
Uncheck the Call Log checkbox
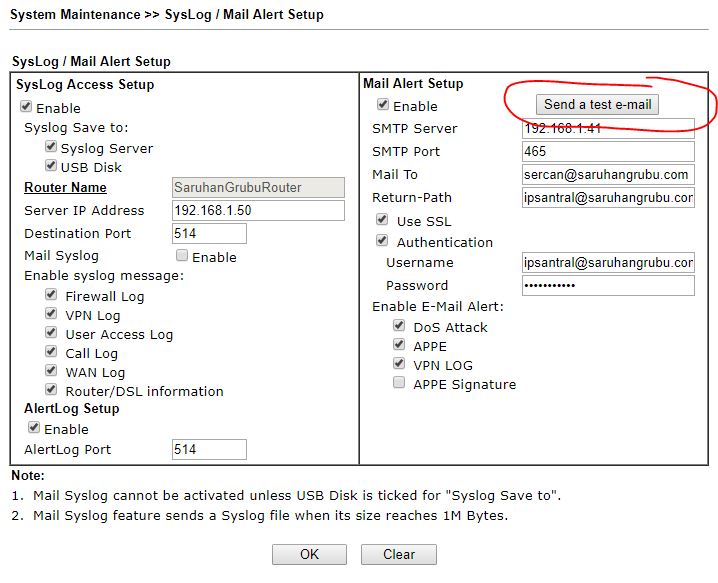click(51, 352)
